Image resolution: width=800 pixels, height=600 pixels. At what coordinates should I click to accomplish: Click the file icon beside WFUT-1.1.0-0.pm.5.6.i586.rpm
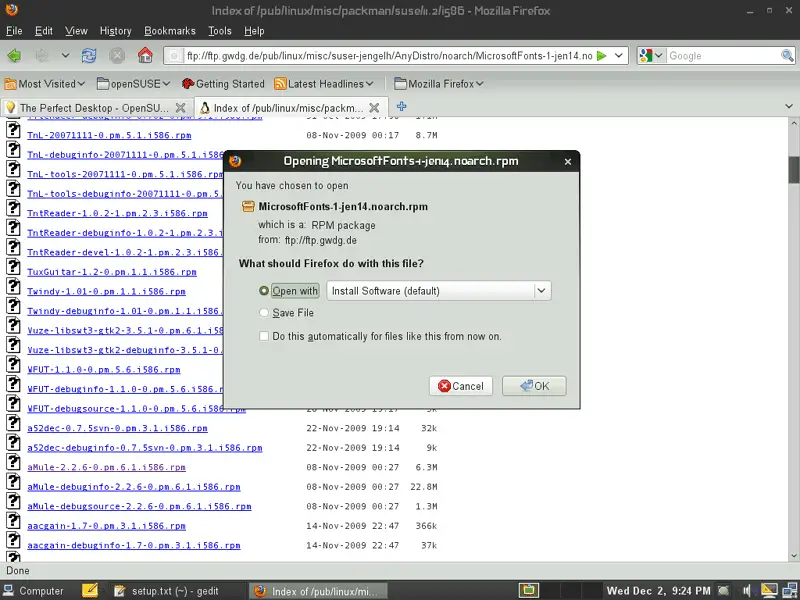pyautogui.click(x=13, y=364)
